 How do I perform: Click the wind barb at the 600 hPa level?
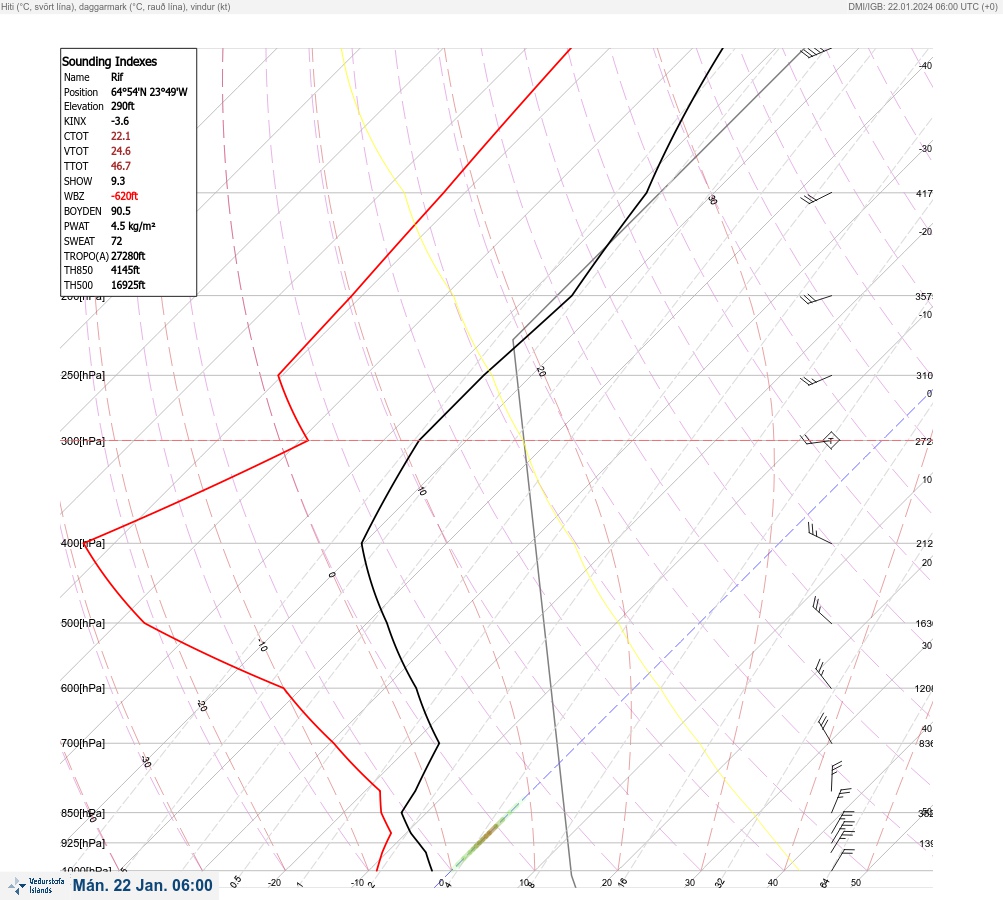pos(823,675)
